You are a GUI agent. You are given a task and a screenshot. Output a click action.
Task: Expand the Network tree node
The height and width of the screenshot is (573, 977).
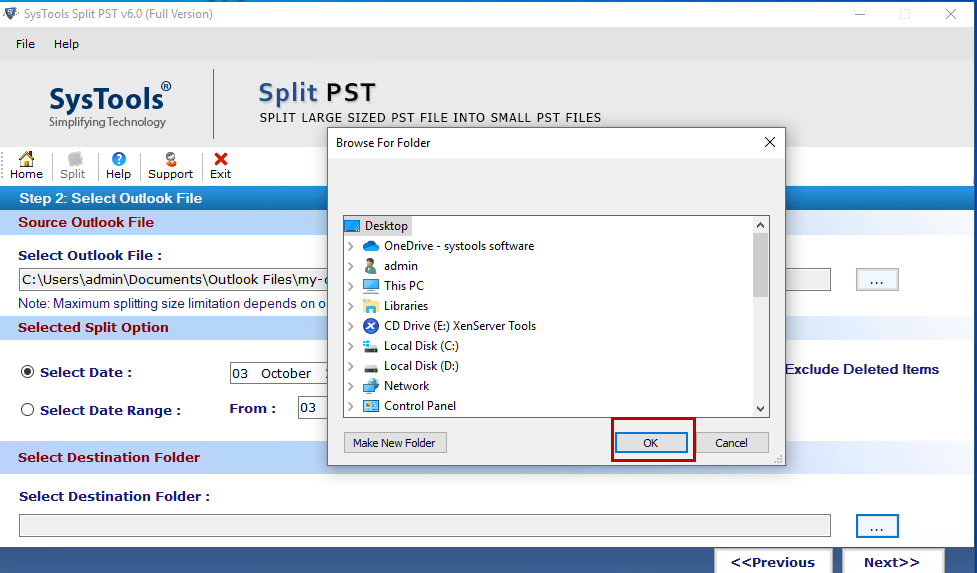(x=351, y=386)
